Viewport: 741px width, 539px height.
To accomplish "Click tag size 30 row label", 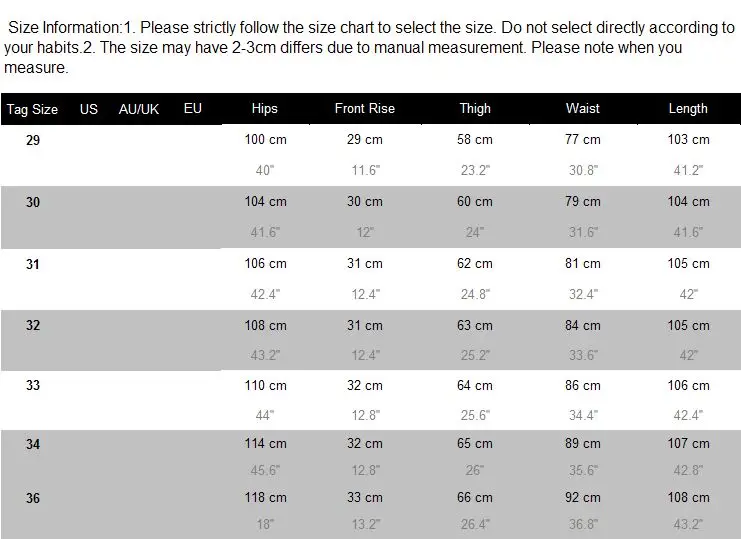I will (33, 202).
